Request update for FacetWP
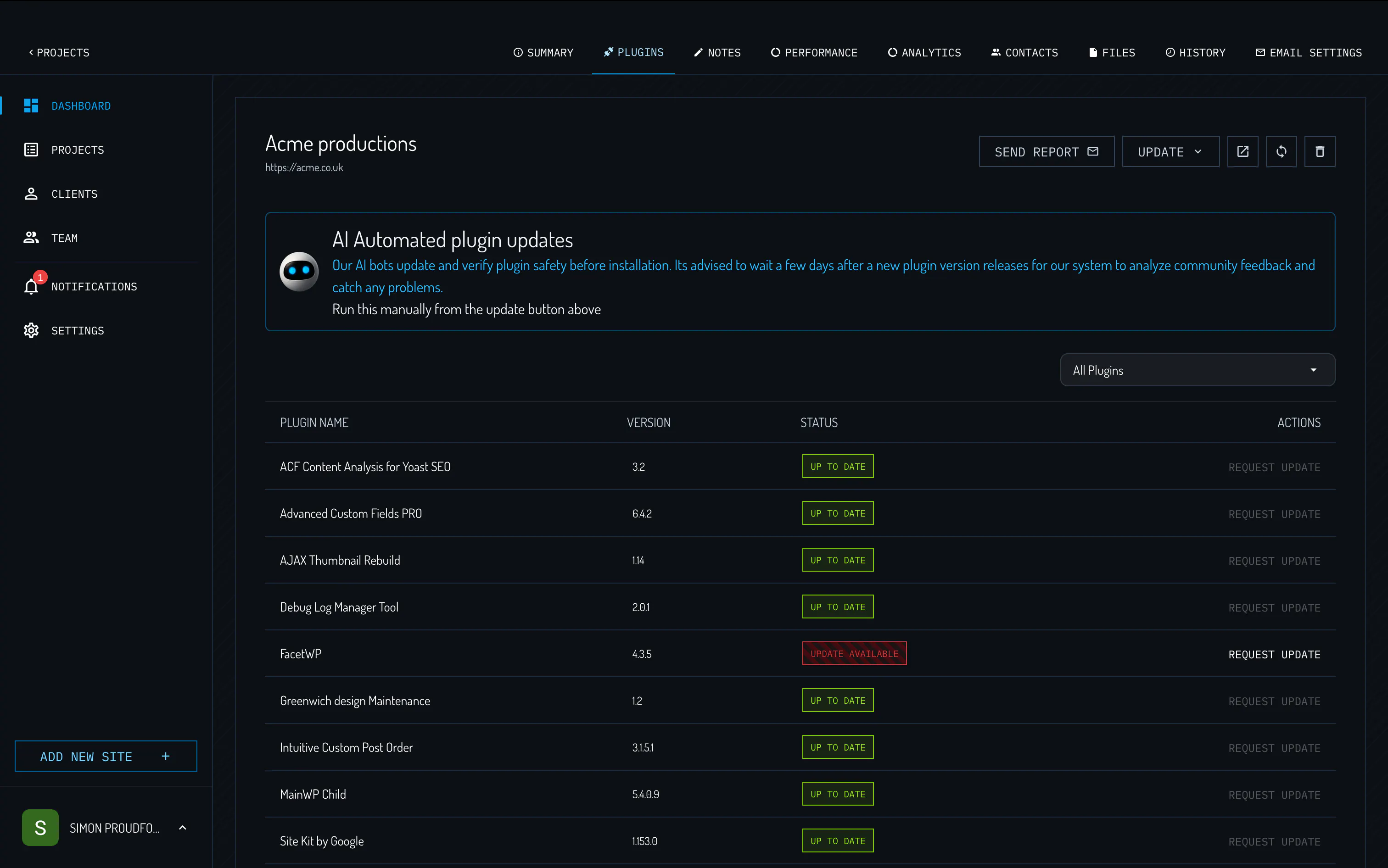Image resolution: width=1388 pixels, height=868 pixels. coord(1274,655)
